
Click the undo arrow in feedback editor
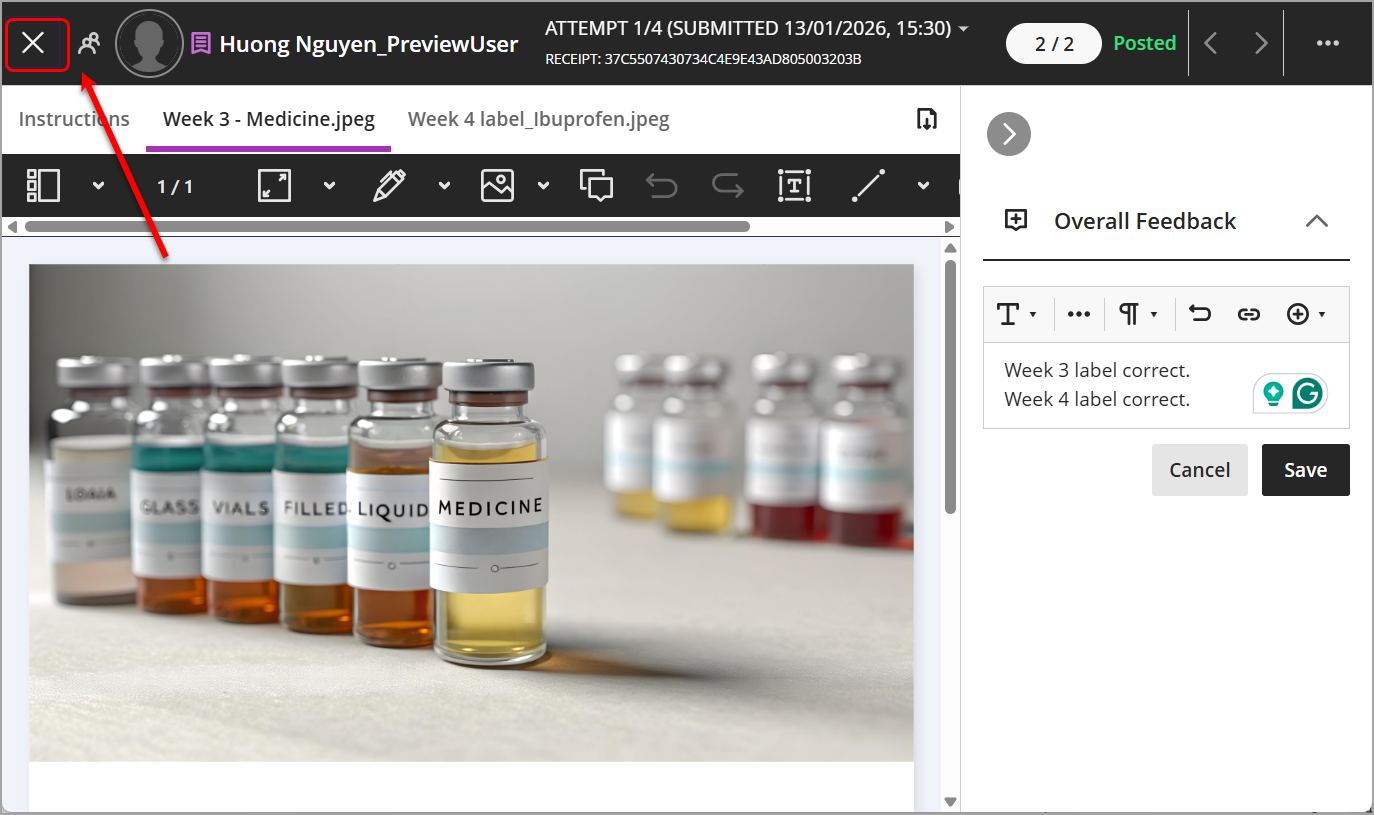1200,314
